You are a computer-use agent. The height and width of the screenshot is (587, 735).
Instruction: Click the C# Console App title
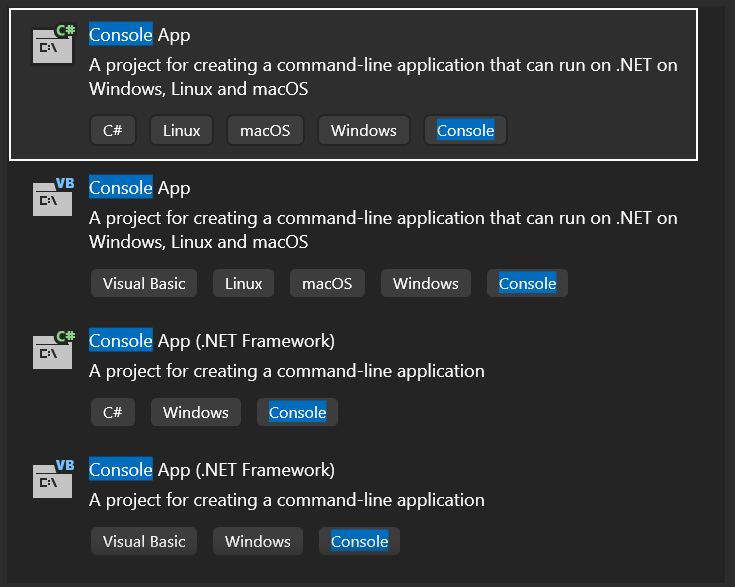140,35
